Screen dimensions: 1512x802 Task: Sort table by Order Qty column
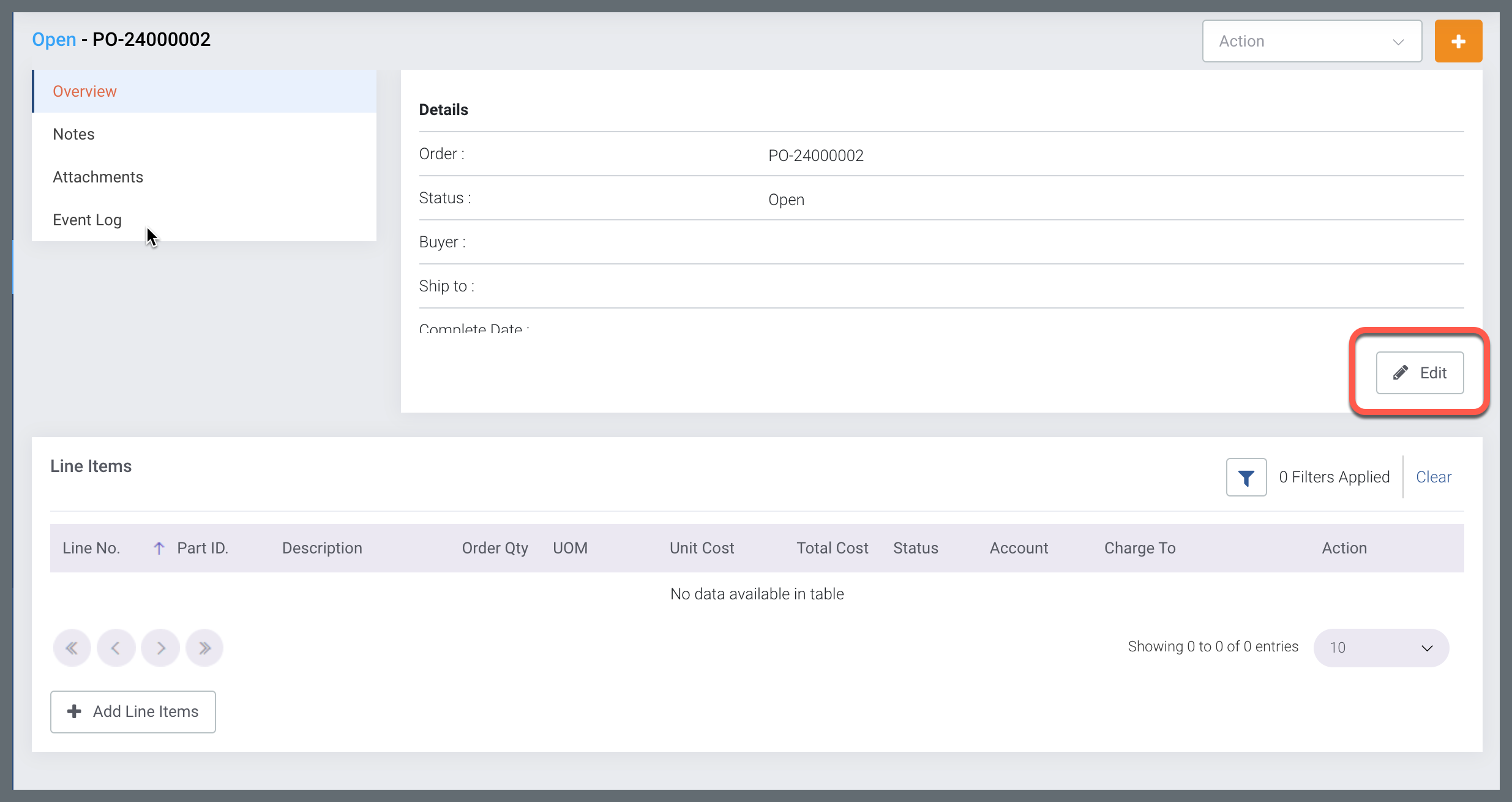[x=495, y=548]
